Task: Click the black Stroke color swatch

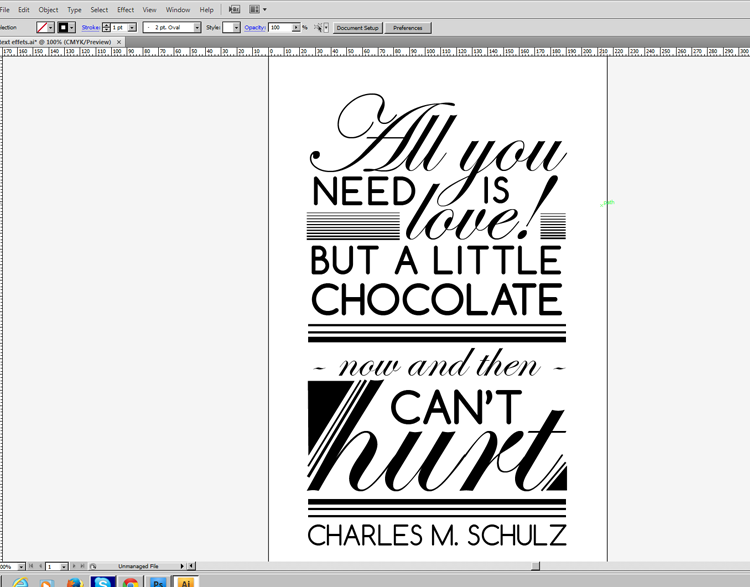Action: [x=63, y=28]
